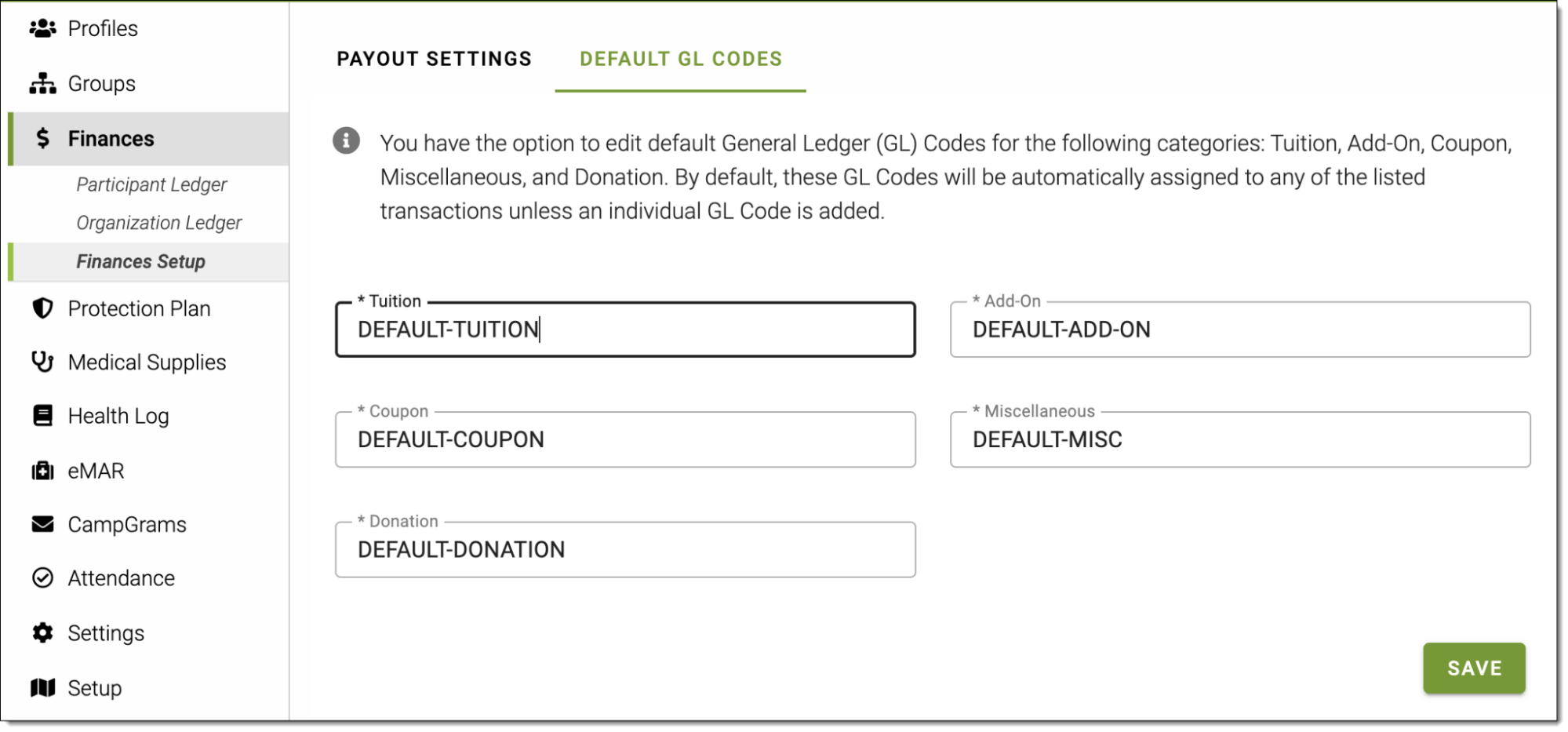This screenshot has width=1568, height=732.
Task: Click the Medical Supplies stethoscope icon
Action: 42,362
